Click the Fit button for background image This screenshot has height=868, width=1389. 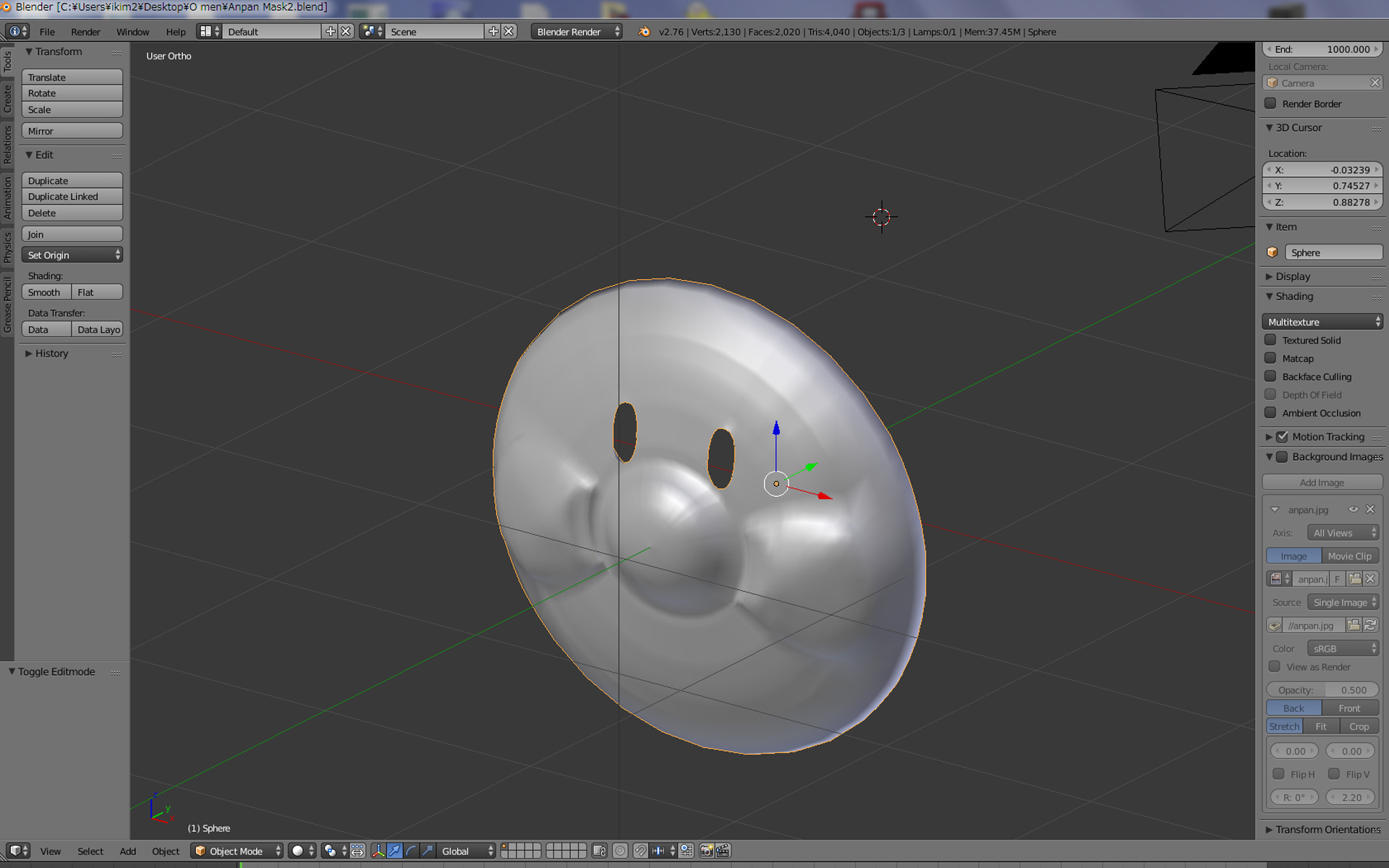(1322, 726)
